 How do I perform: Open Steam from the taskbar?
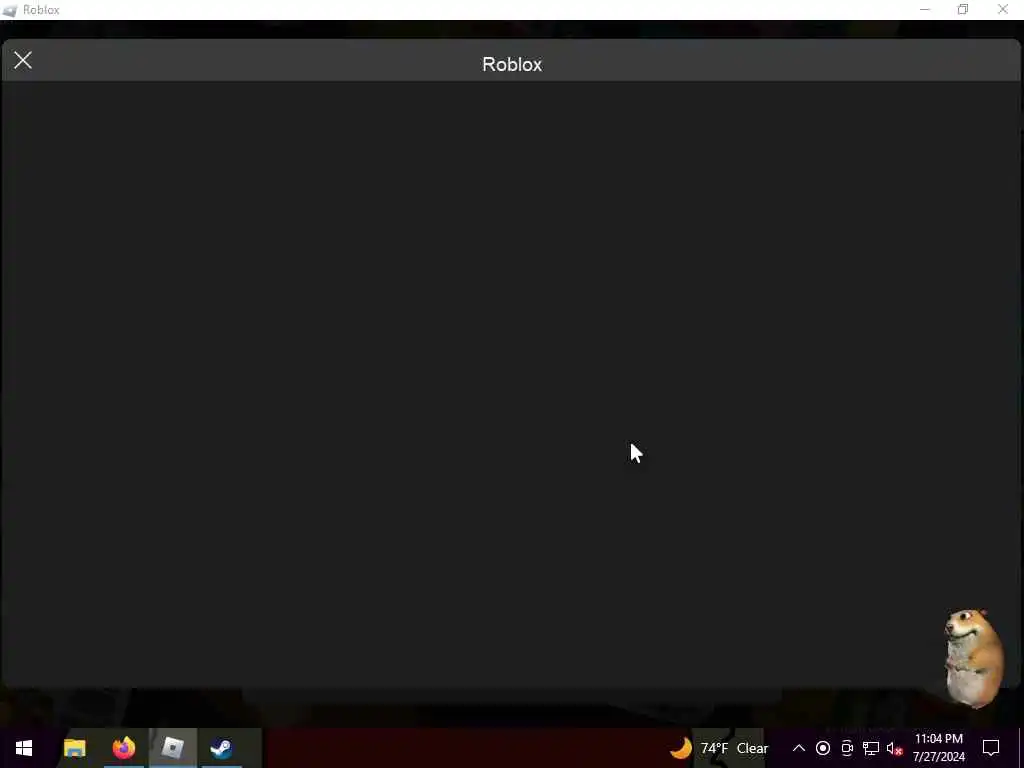[x=221, y=748]
